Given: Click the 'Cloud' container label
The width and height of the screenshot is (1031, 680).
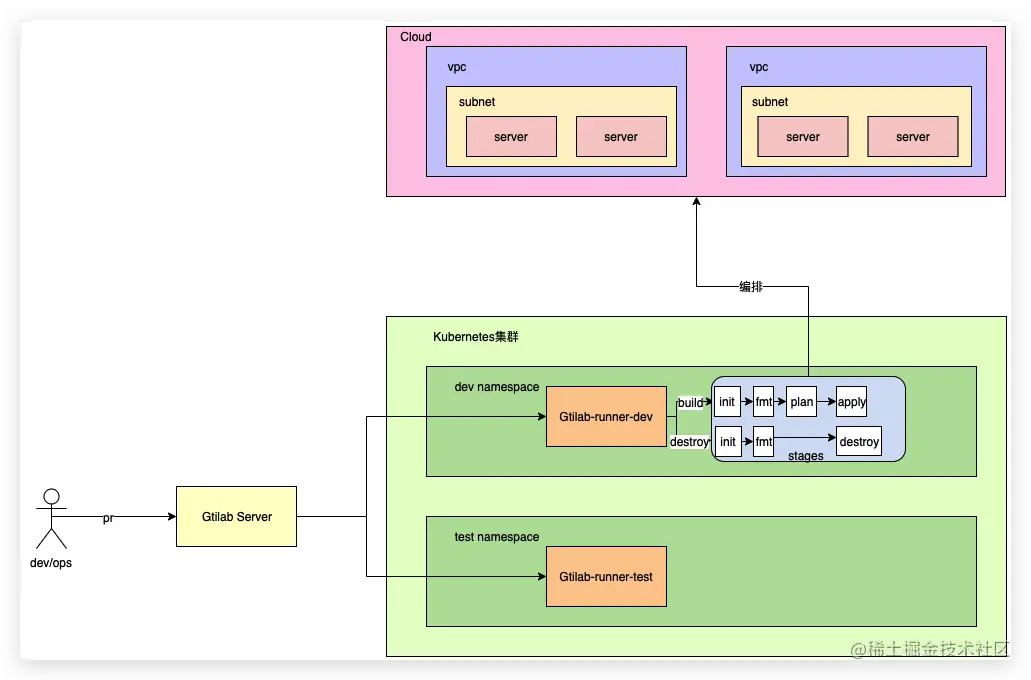Looking at the screenshot, I should (x=416, y=37).
